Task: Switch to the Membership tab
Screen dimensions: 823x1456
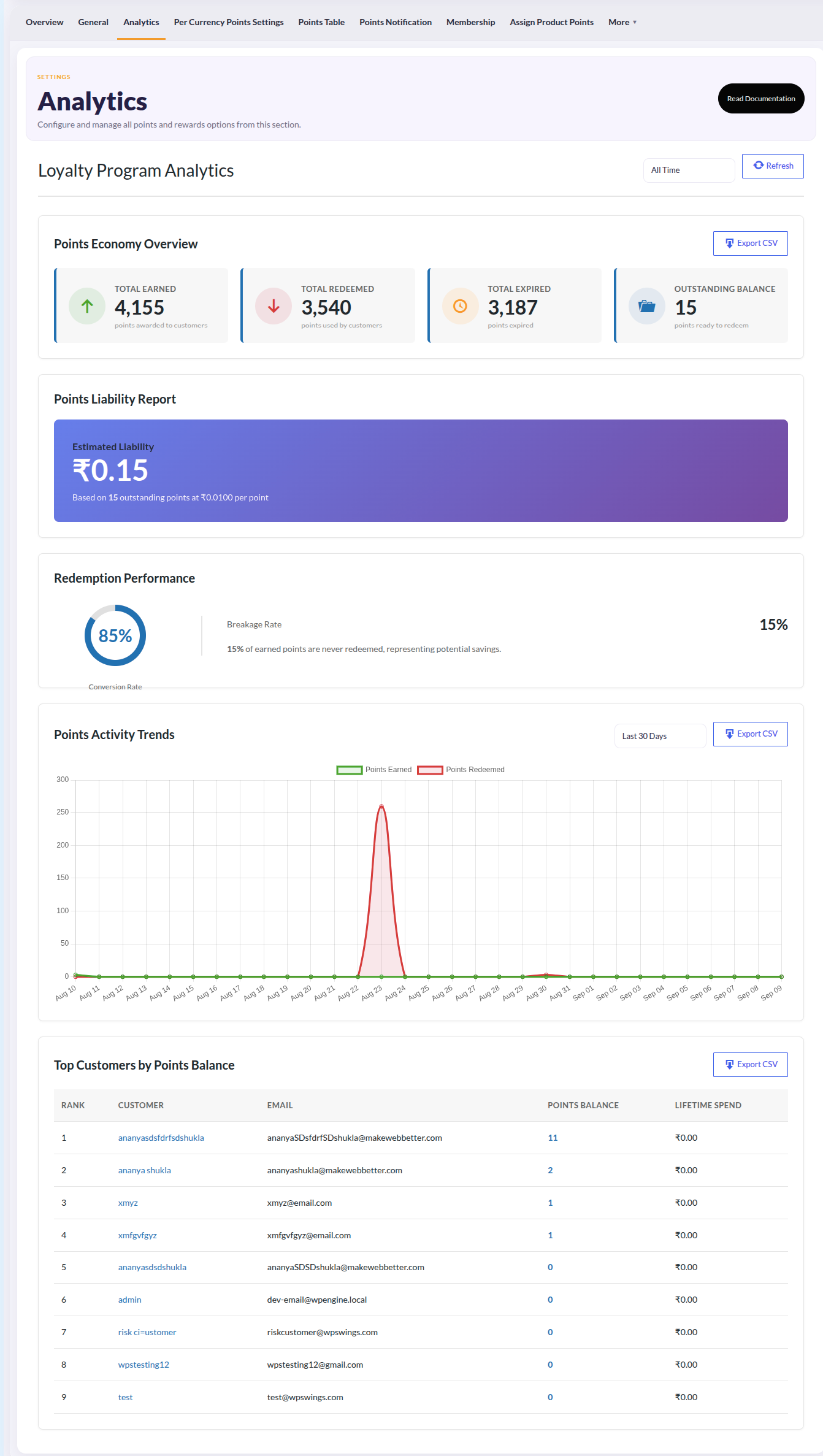Action: (470, 22)
